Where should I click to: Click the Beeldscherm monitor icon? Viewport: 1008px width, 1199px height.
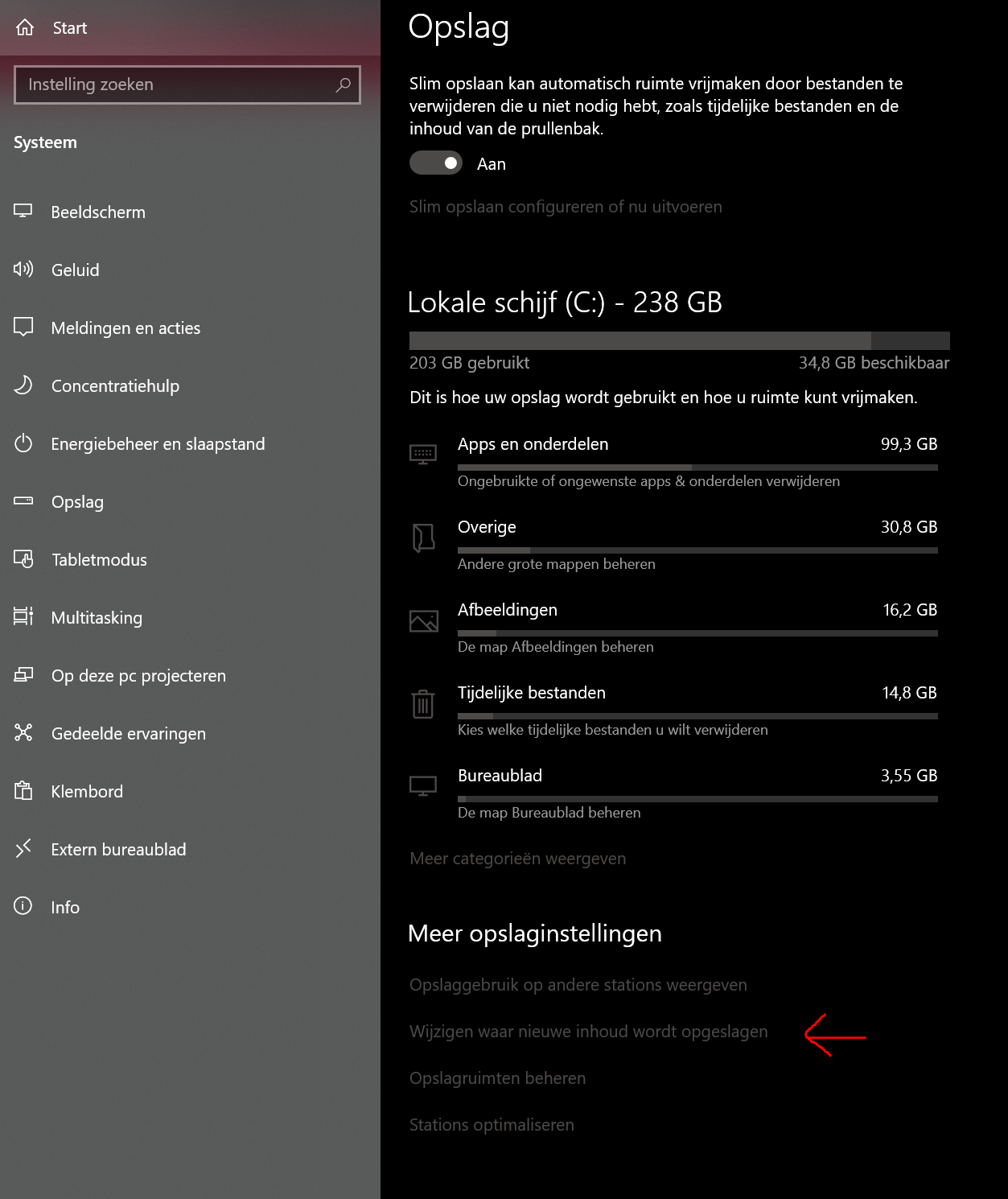pyautogui.click(x=23, y=211)
